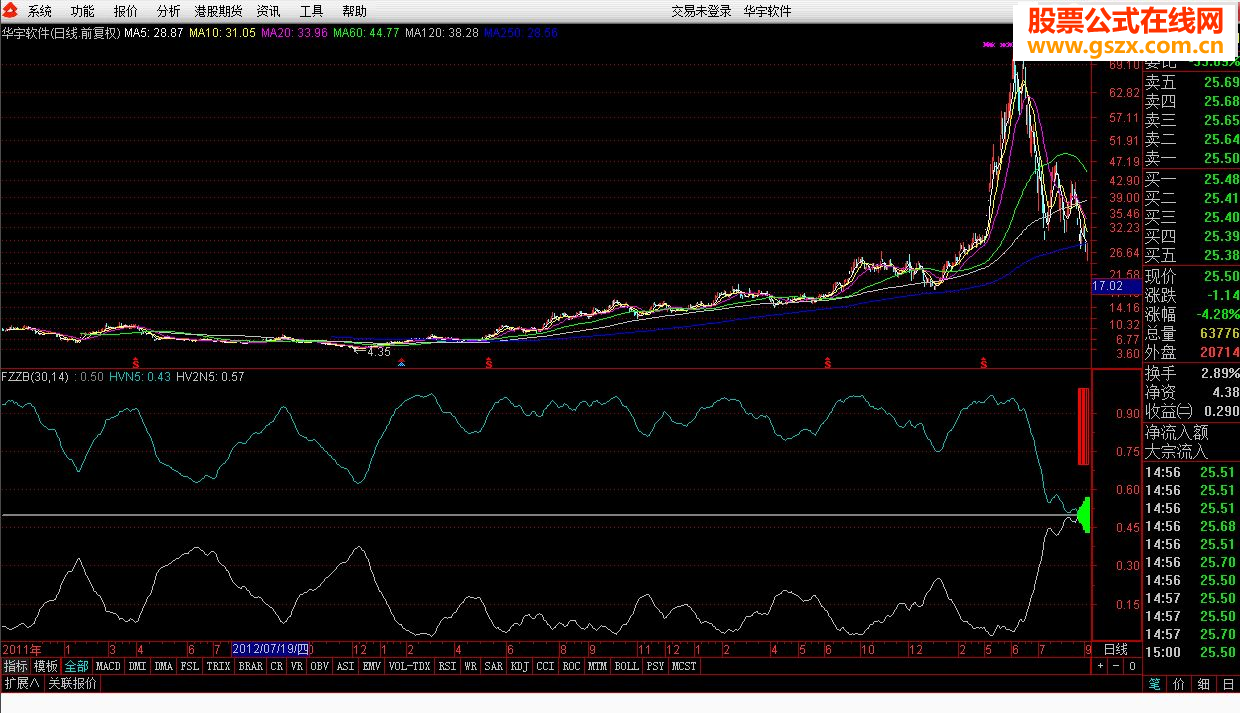
Task: Select the KDJ indicator
Action: click(520, 666)
